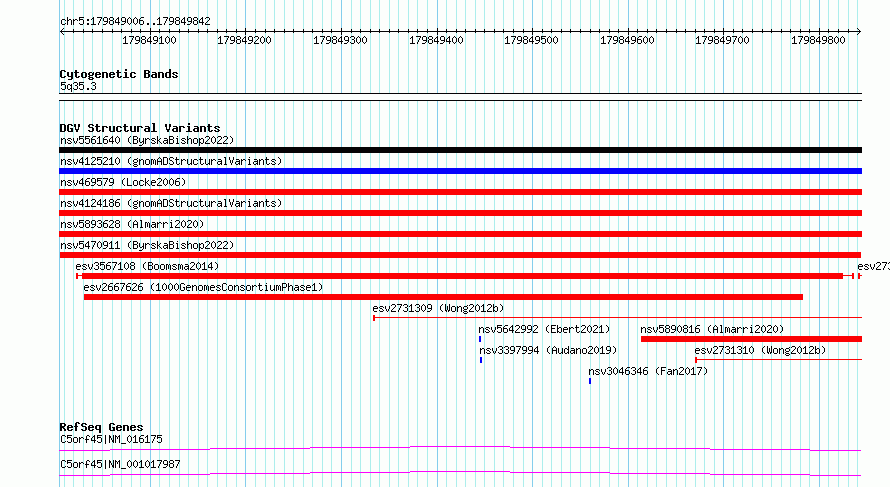Click nsv5642992 (Ebert2021) label
Image resolution: width=890 pixels, height=487 pixels.
pos(544,329)
